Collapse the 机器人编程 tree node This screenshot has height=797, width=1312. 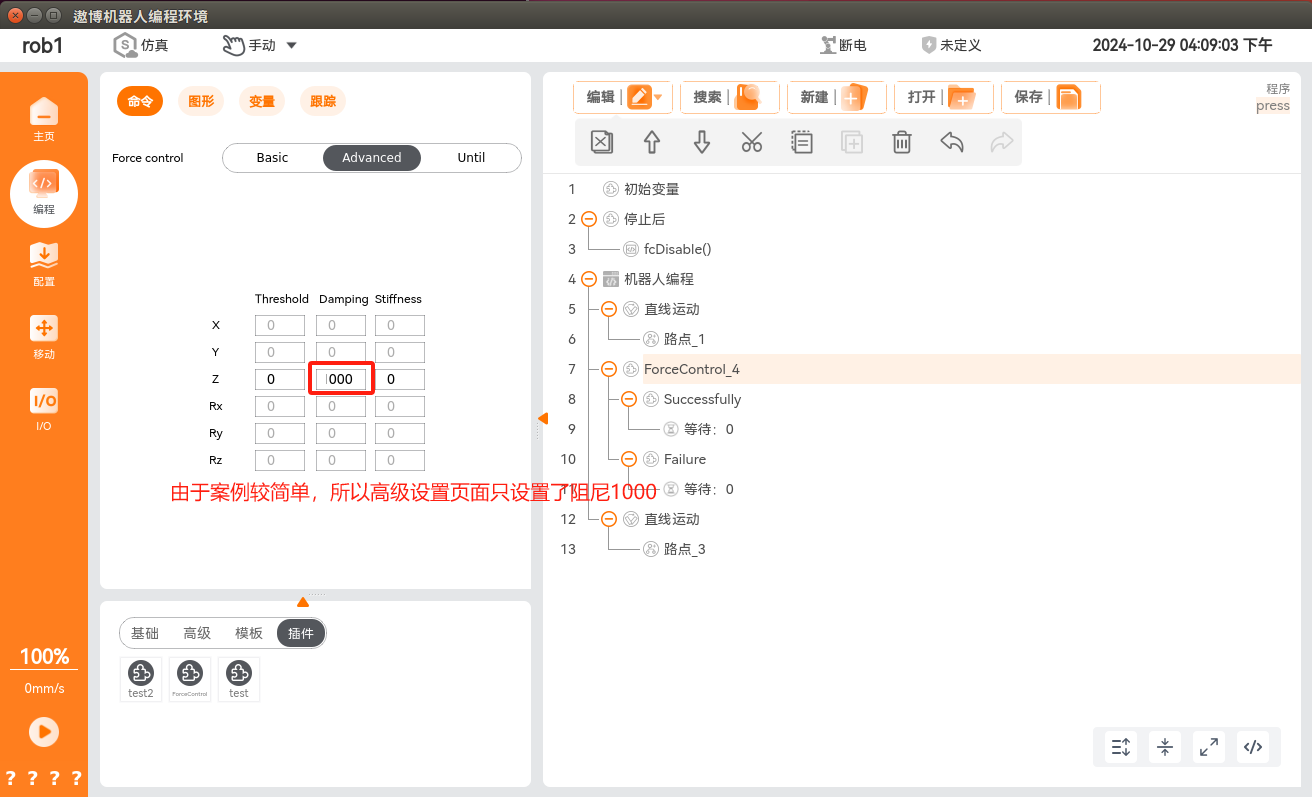click(x=588, y=279)
